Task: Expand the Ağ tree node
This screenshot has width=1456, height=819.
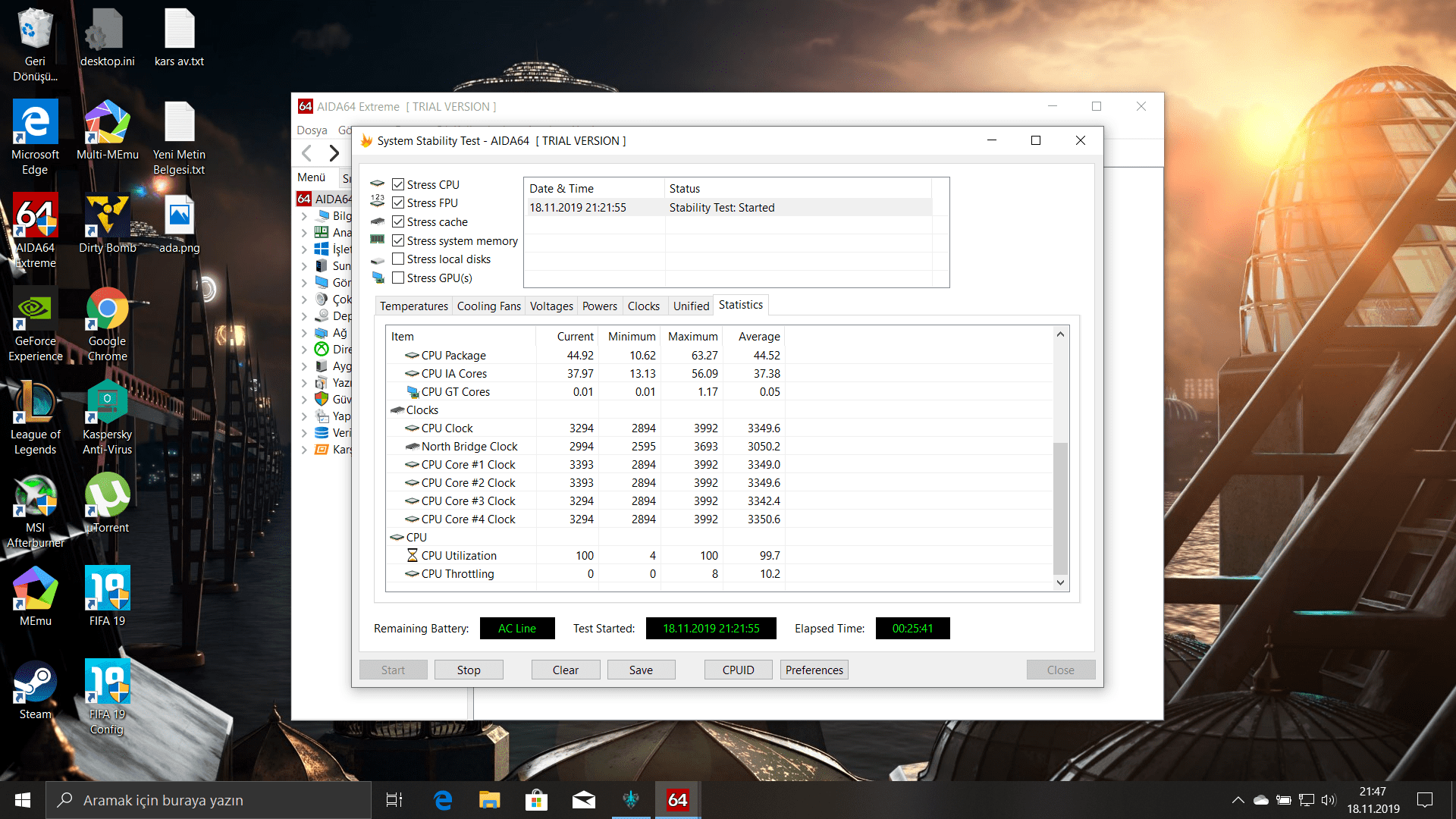Action: [x=304, y=333]
